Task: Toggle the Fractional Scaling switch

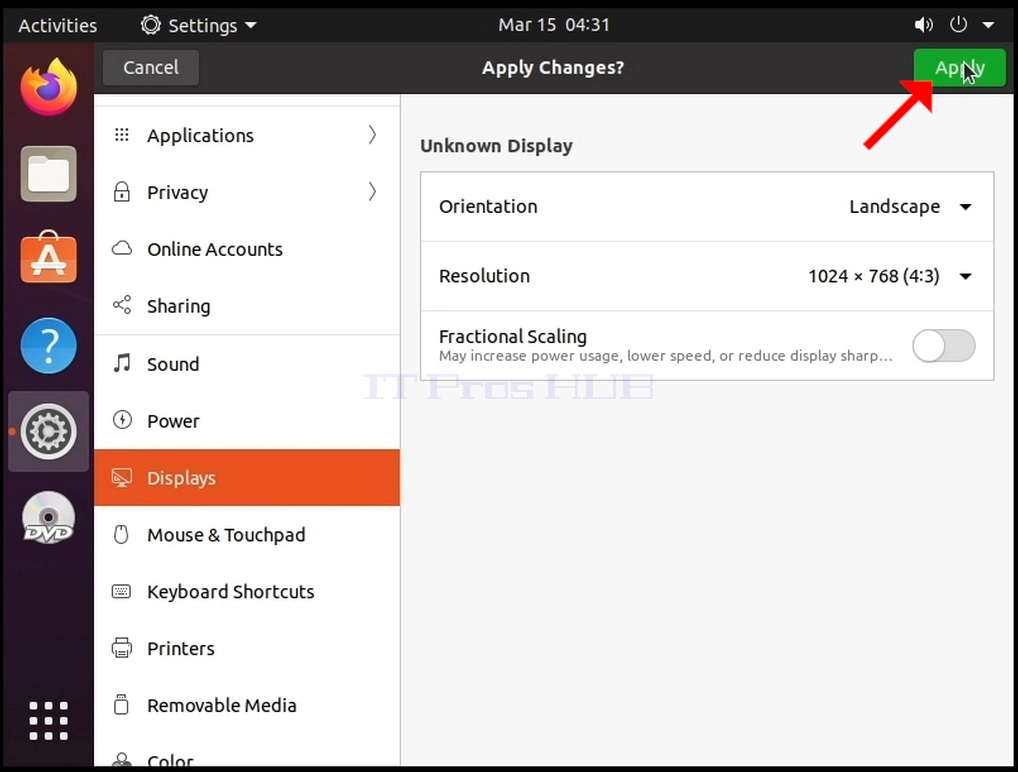Action: click(943, 345)
